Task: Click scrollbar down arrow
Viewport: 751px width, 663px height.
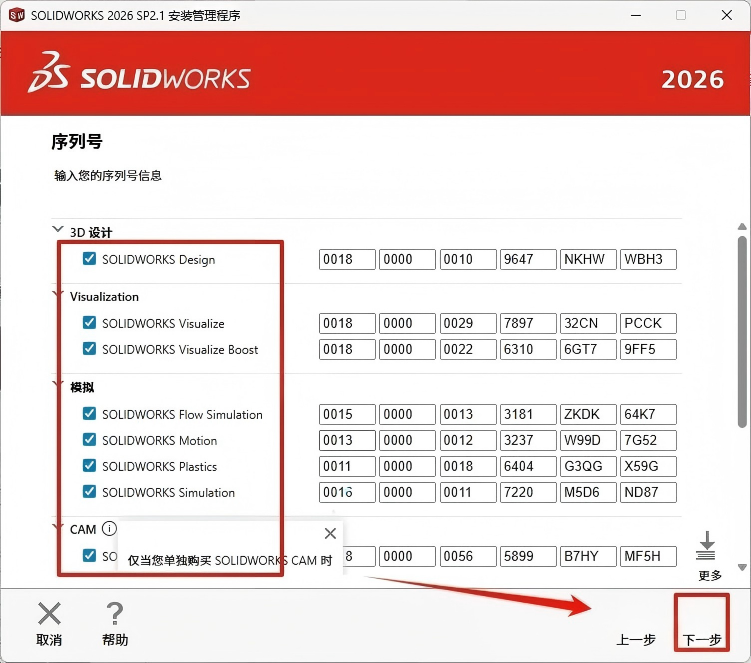Action: [x=742, y=567]
